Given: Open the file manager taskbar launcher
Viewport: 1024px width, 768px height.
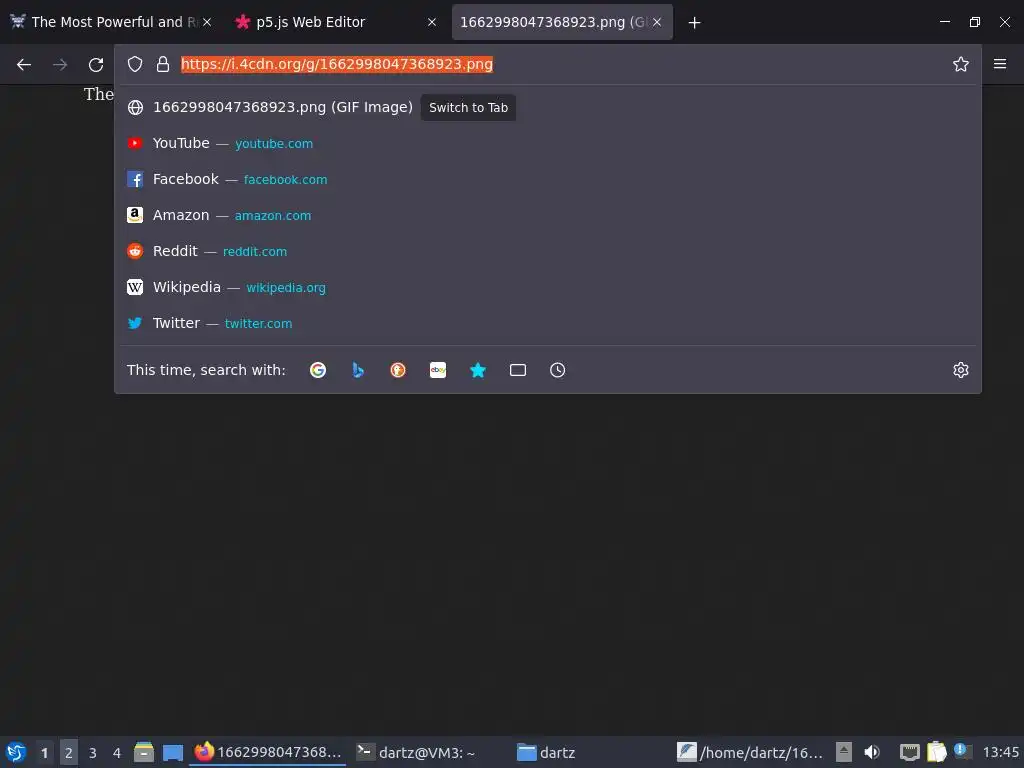Looking at the screenshot, I should [144, 752].
